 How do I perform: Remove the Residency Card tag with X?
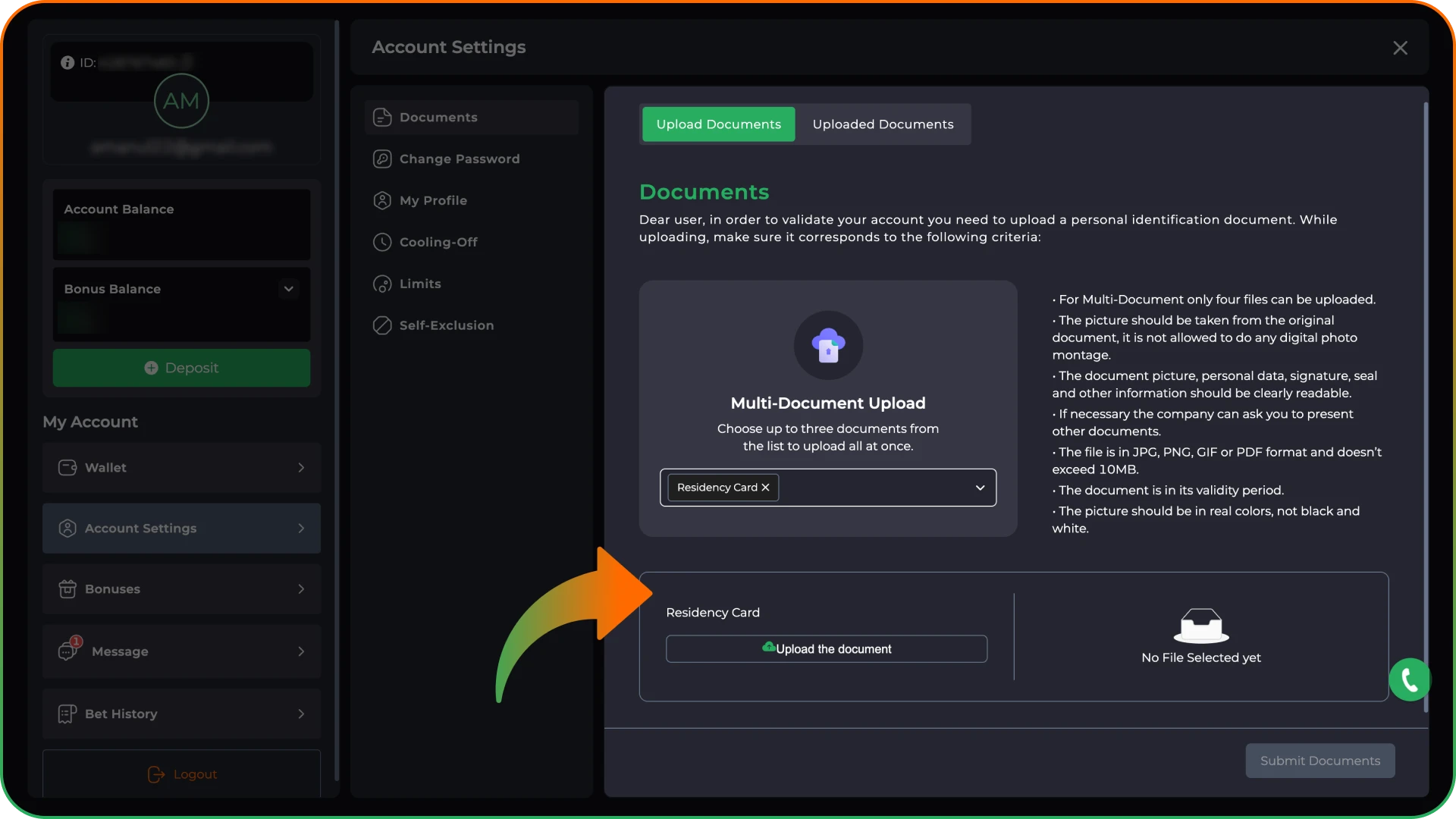(765, 488)
